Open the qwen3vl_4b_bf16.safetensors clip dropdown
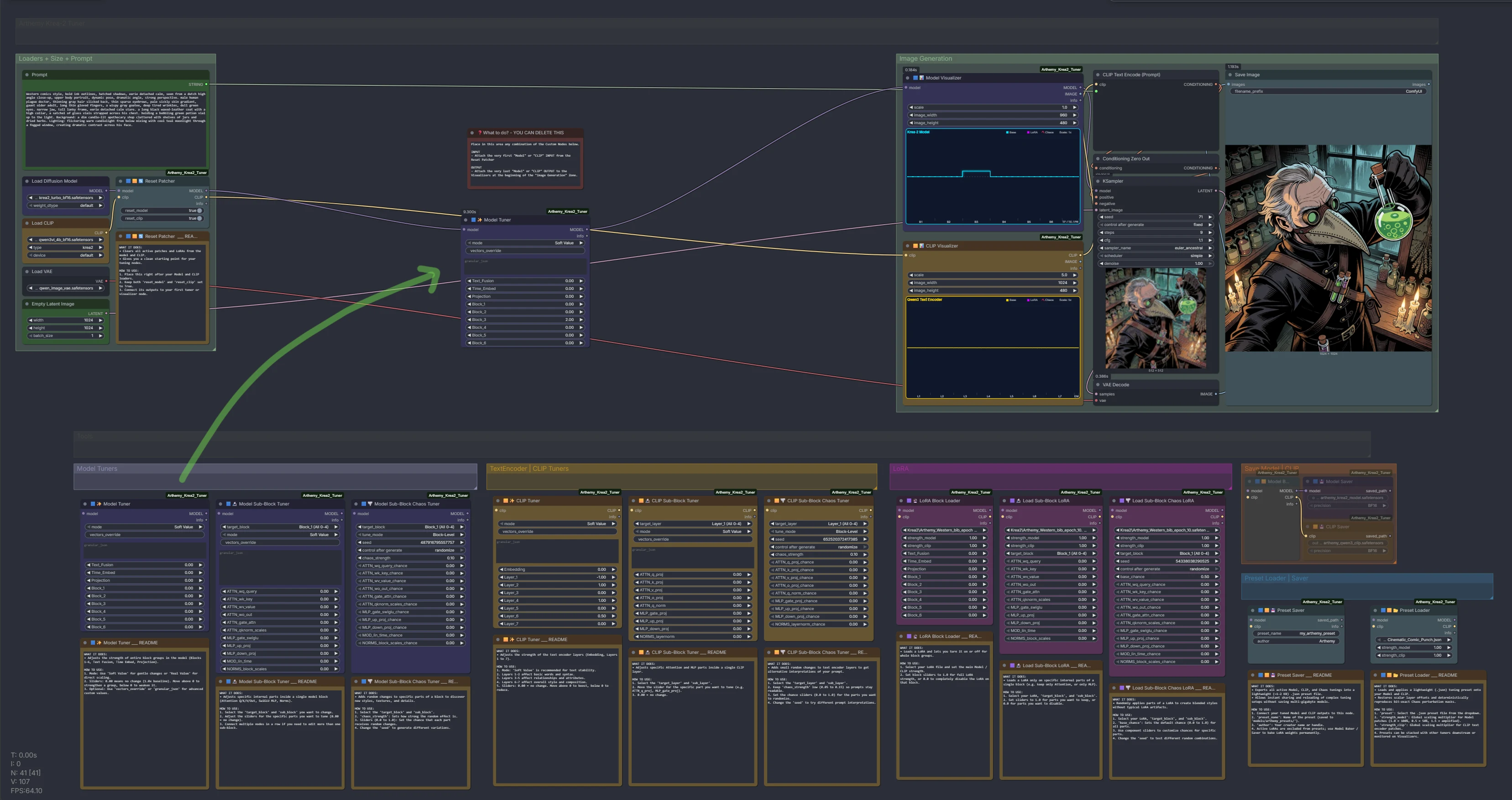 (x=66, y=240)
